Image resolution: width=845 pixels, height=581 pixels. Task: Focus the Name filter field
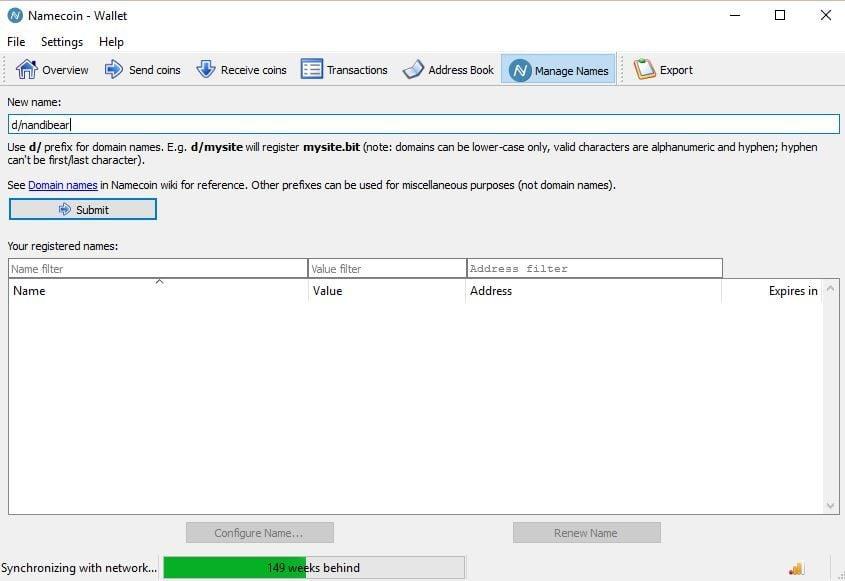[x=158, y=268]
